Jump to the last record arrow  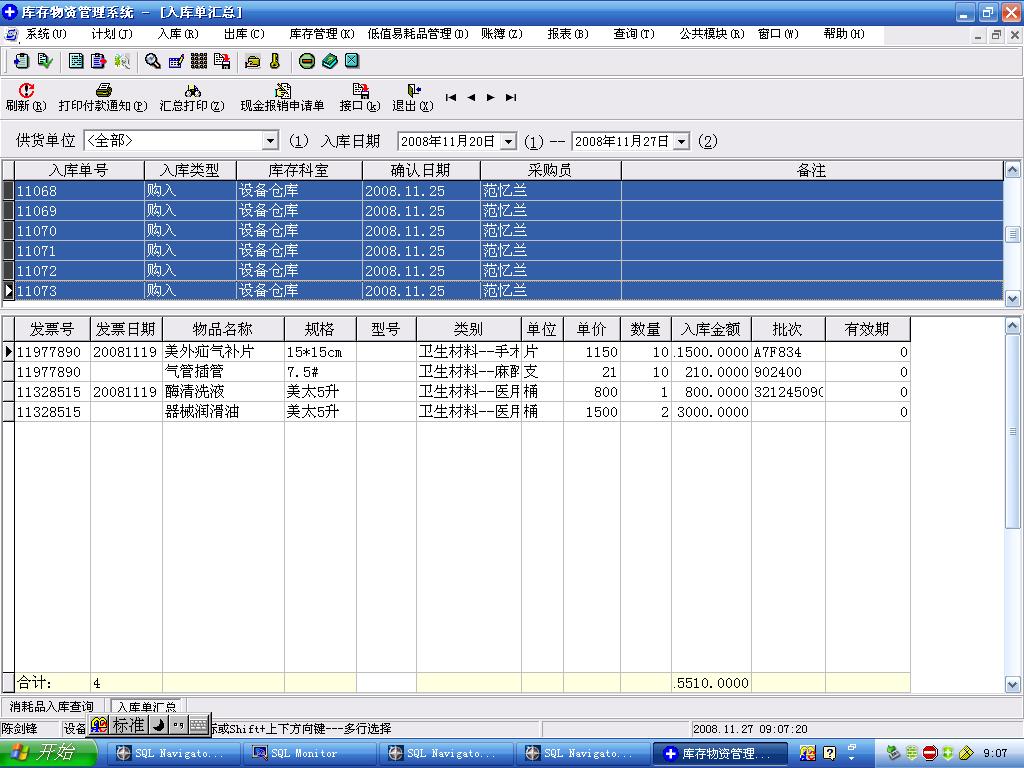tap(511, 97)
